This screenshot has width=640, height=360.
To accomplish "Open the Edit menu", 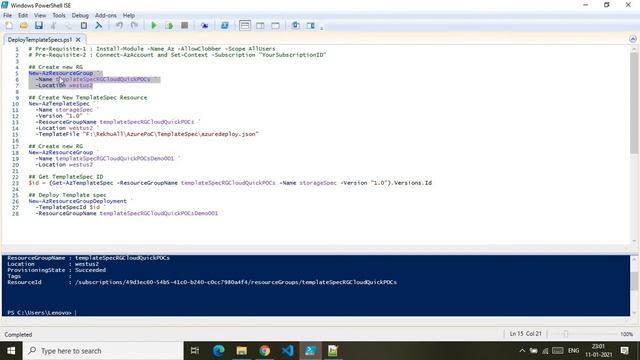I will [23, 15].
